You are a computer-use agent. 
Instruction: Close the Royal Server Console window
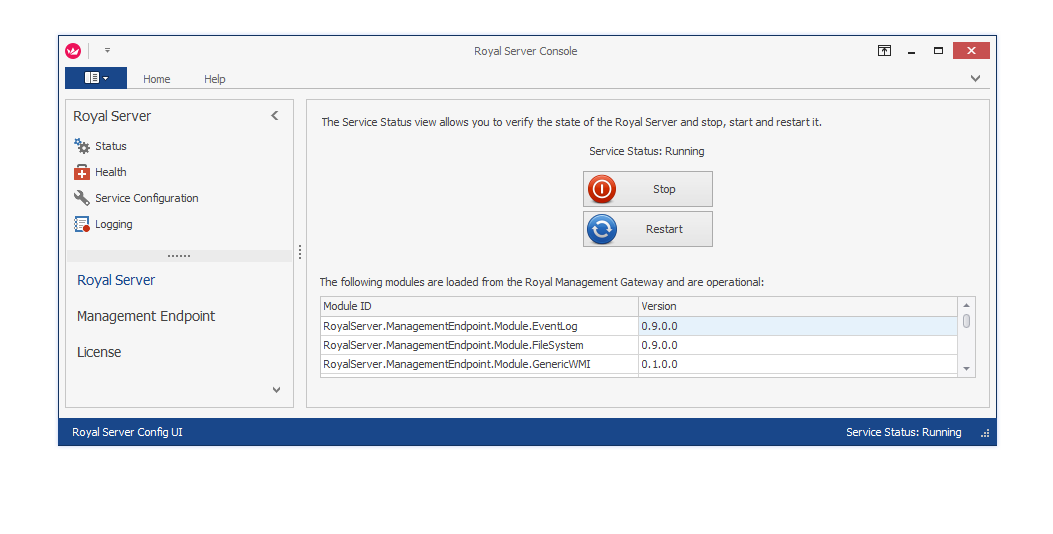(971, 50)
